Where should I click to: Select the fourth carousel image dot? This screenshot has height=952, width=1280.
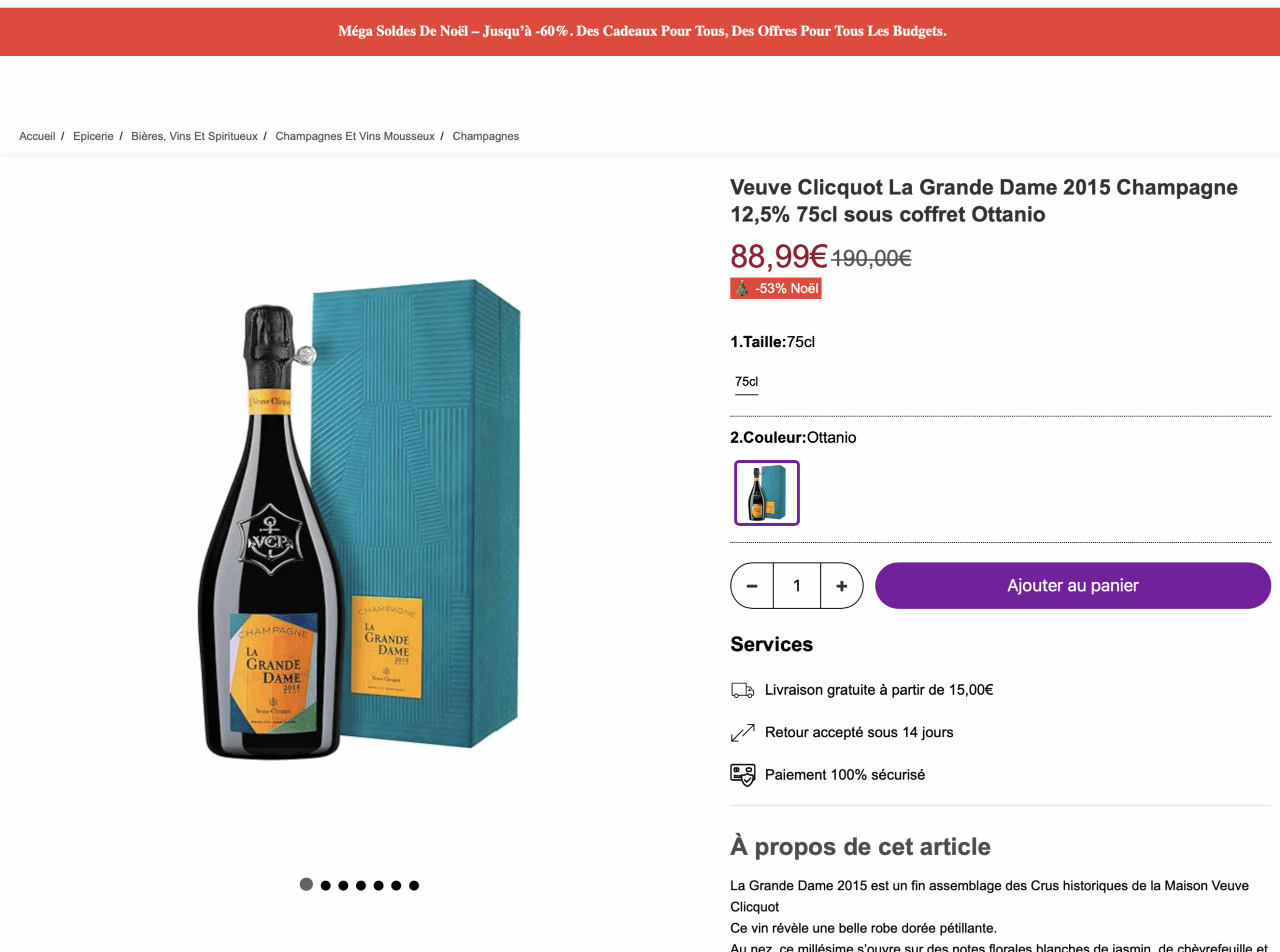pyautogui.click(x=361, y=885)
